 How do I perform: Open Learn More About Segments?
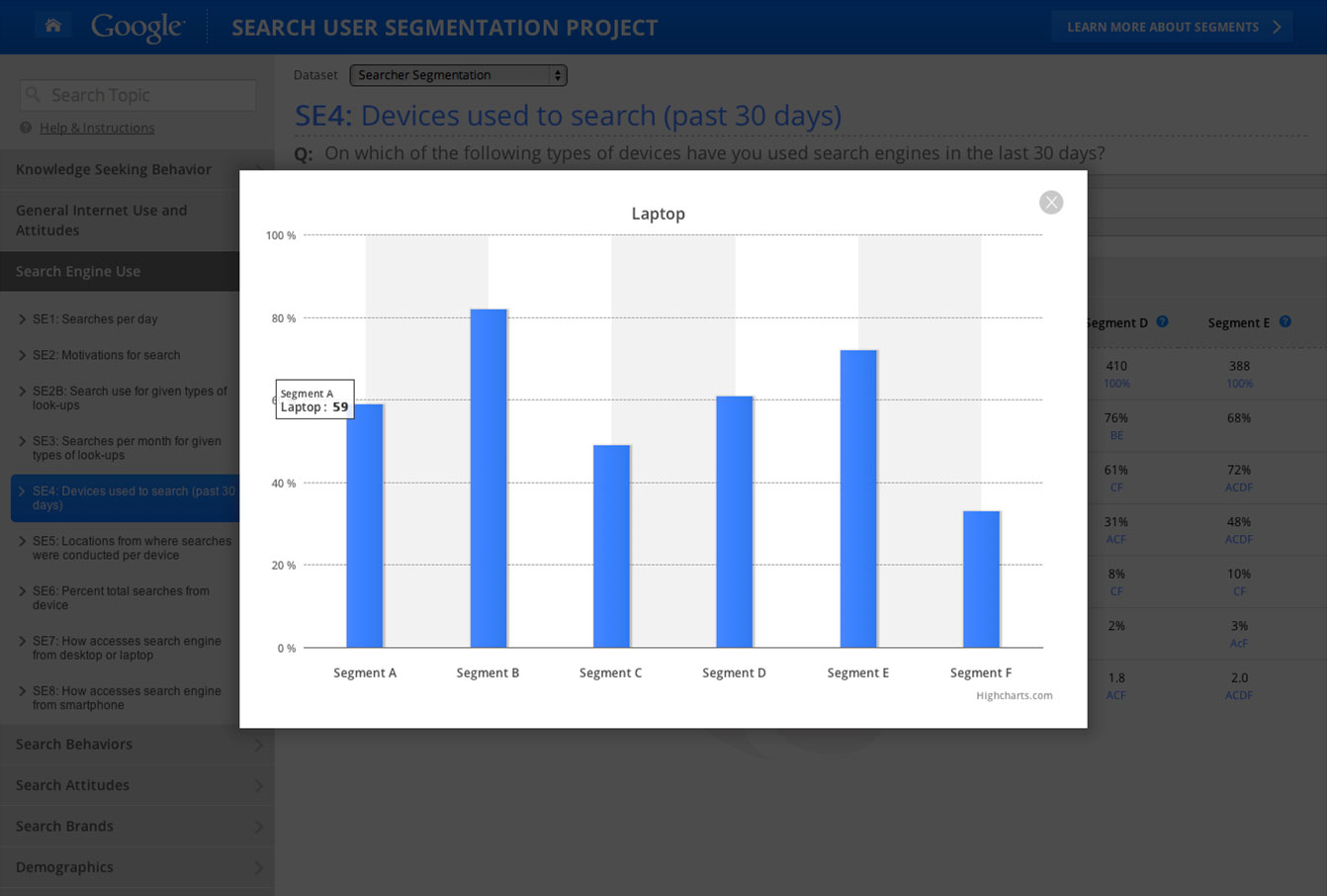coord(1172,27)
